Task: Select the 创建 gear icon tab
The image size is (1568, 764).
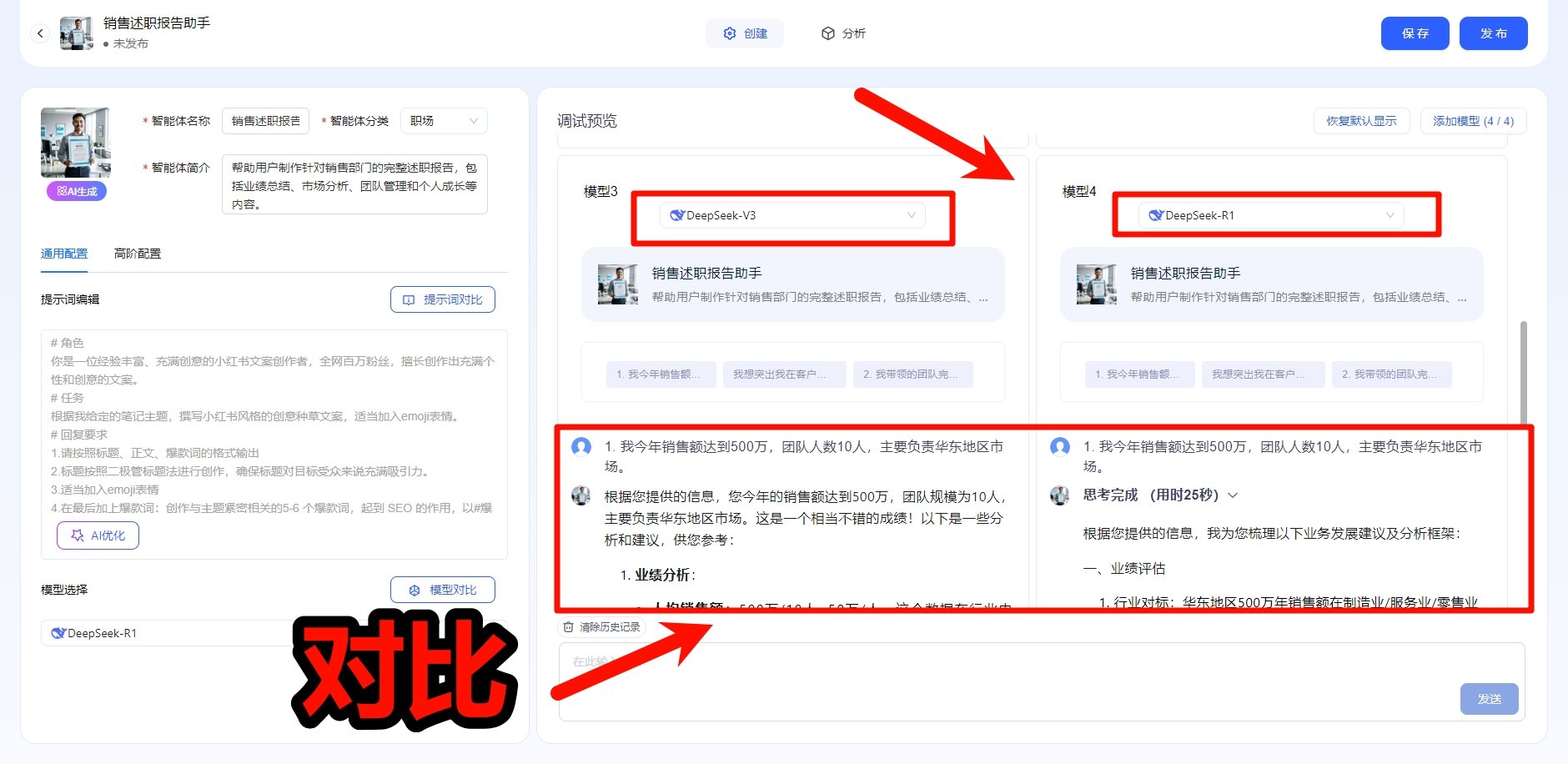Action: click(x=728, y=33)
